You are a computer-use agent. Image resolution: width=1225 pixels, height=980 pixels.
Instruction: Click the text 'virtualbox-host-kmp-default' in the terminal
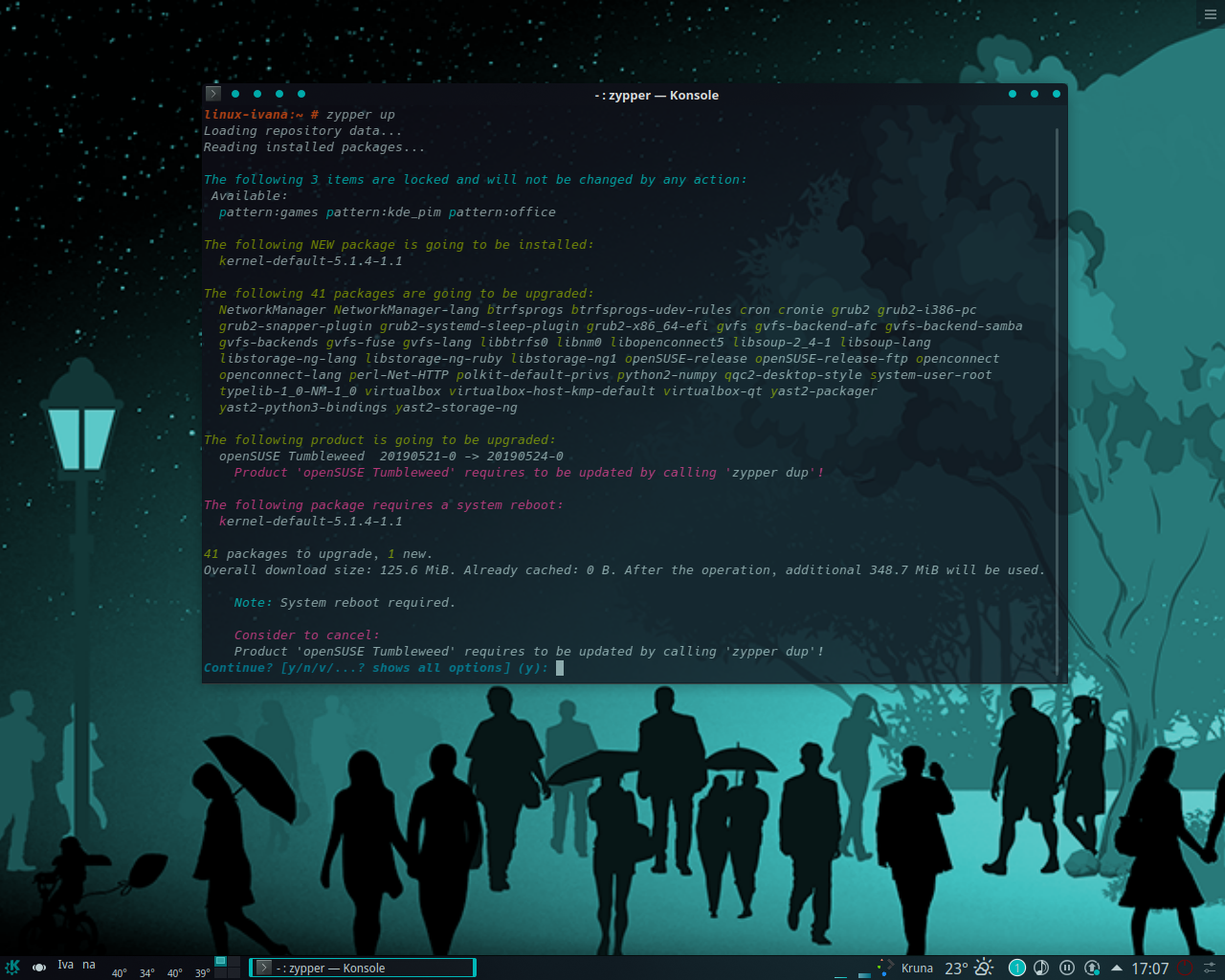552,391
